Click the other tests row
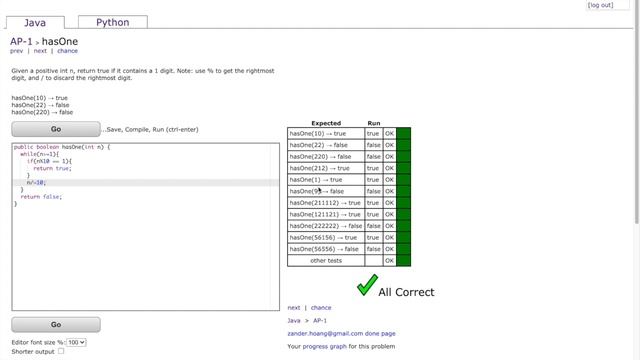 point(349,260)
